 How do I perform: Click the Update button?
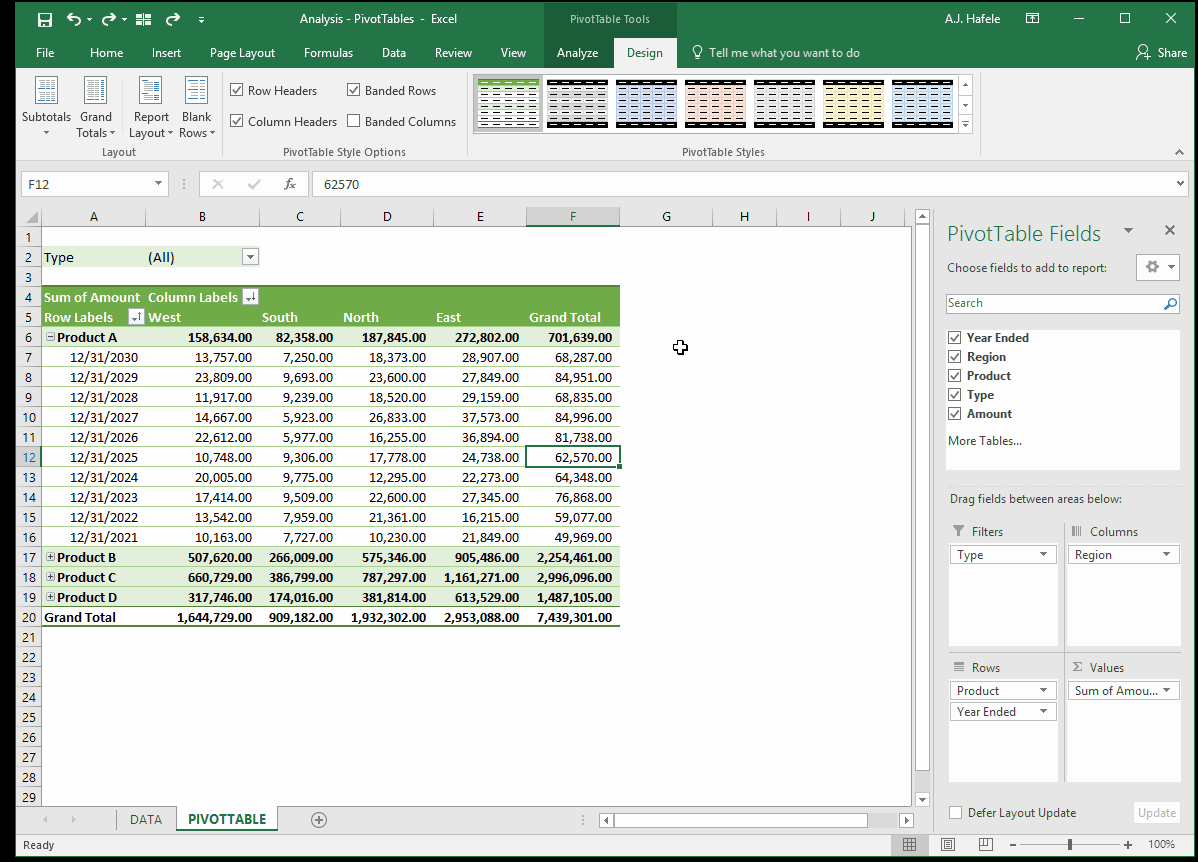point(1157,813)
